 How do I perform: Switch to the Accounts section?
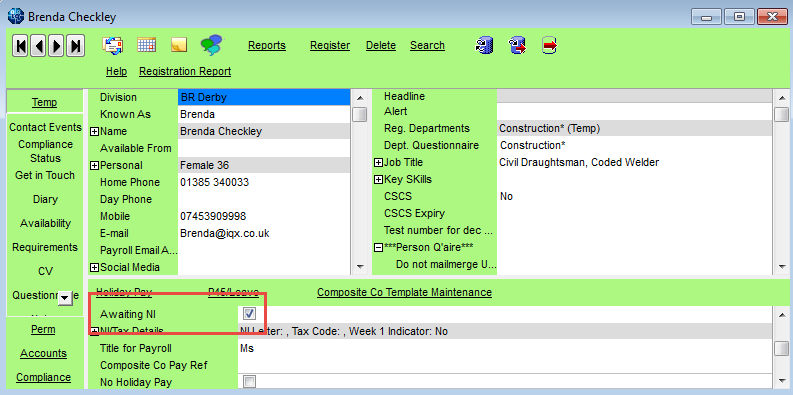tap(43, 354)
